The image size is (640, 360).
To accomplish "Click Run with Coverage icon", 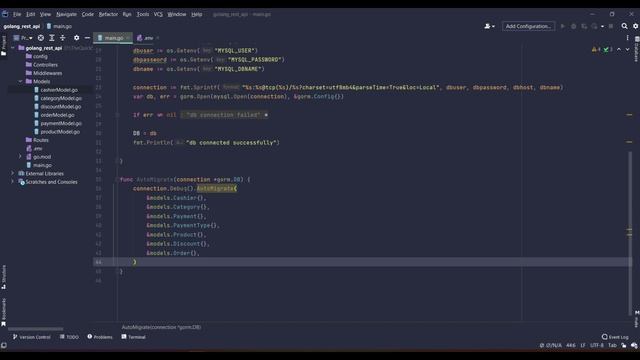I will coord(584,26).
